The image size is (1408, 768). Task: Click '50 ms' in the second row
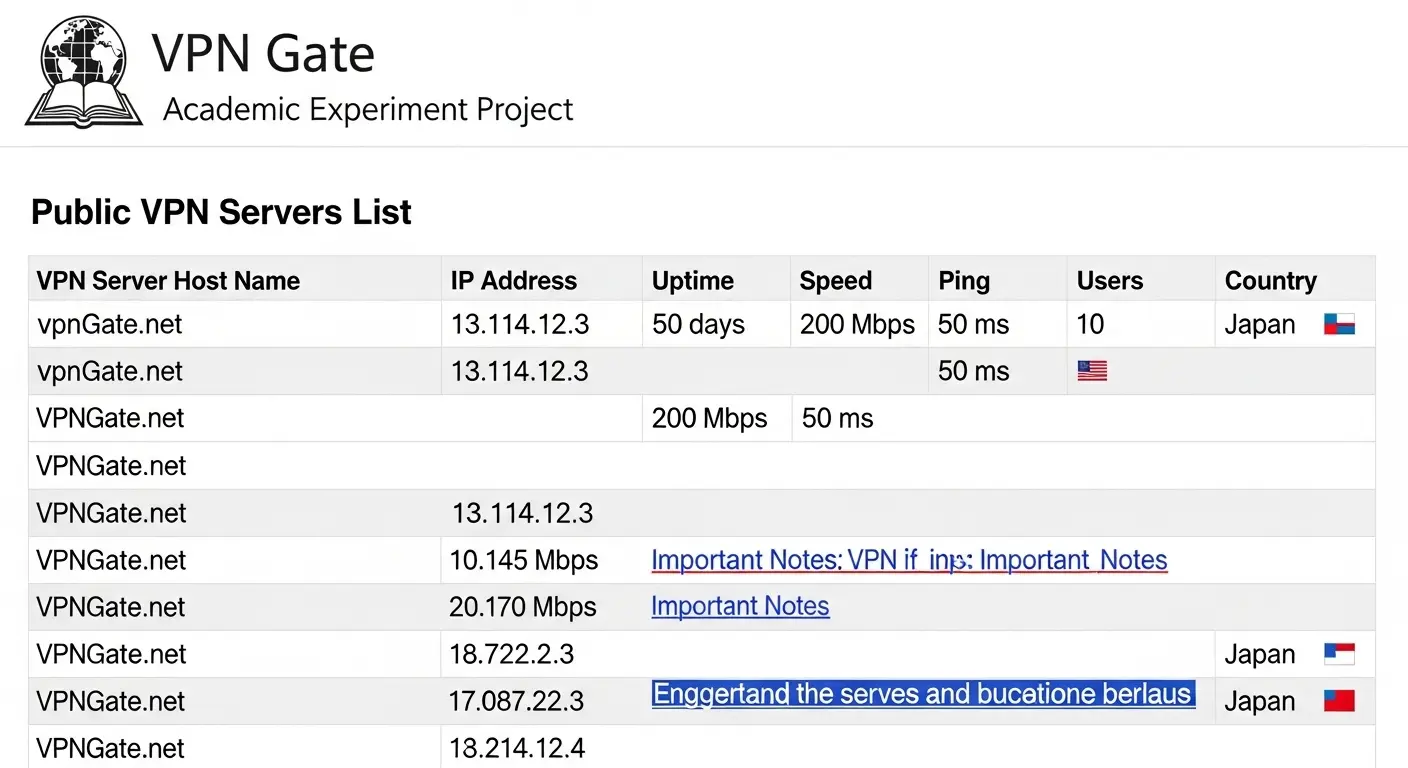974,372
